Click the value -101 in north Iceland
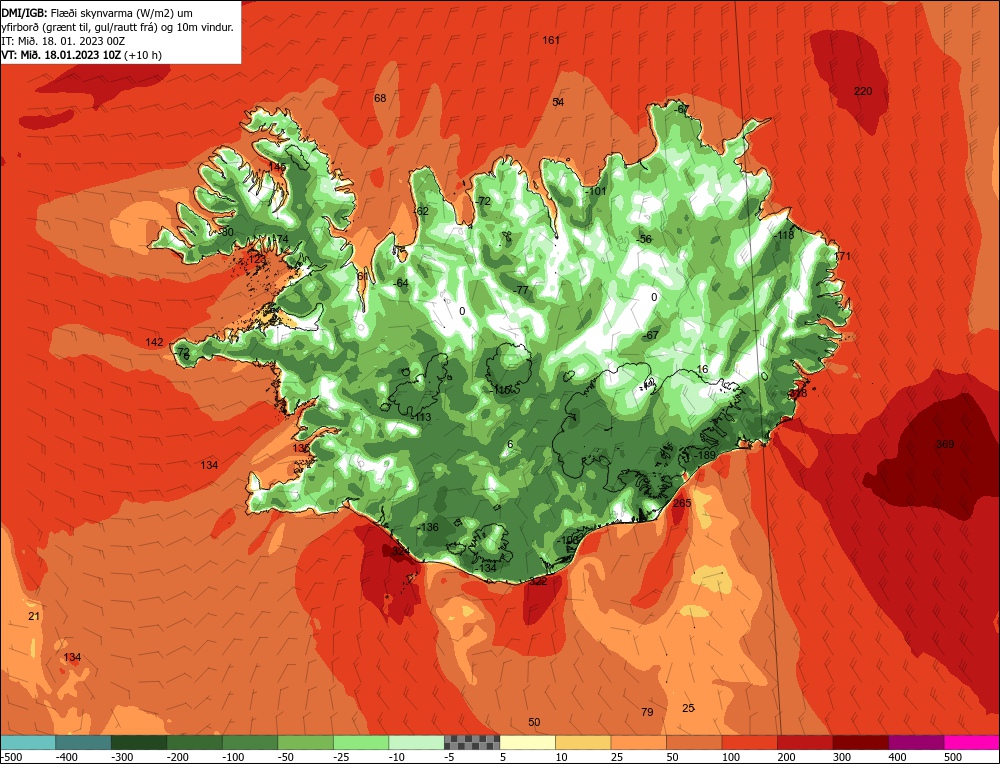The width and height of the screenshot is (1000, 764). pos(596,191)
